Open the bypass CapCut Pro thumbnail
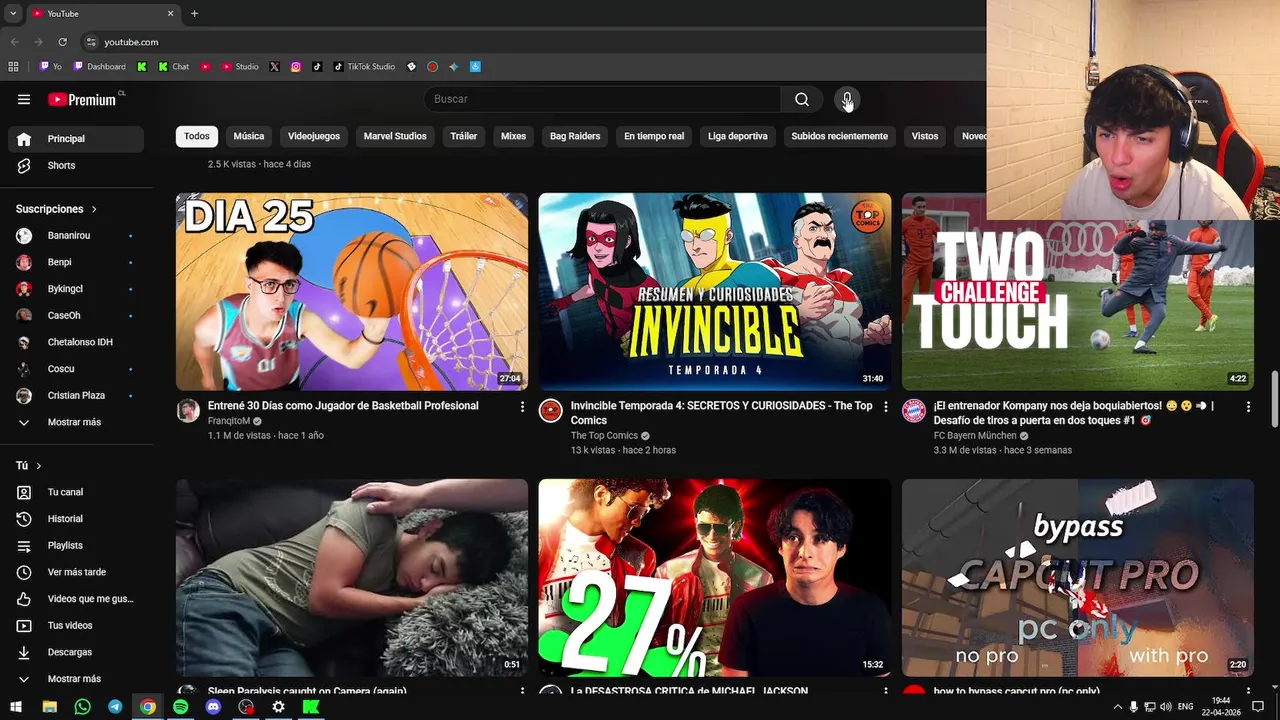Viewport: 1280px width, 720px height. pyautogui.click(x=1078, y=577)
